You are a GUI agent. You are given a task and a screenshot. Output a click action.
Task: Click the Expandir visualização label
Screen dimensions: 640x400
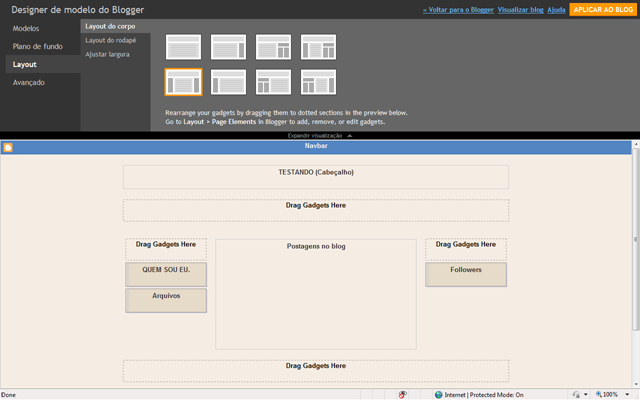[x=314, y=136]
